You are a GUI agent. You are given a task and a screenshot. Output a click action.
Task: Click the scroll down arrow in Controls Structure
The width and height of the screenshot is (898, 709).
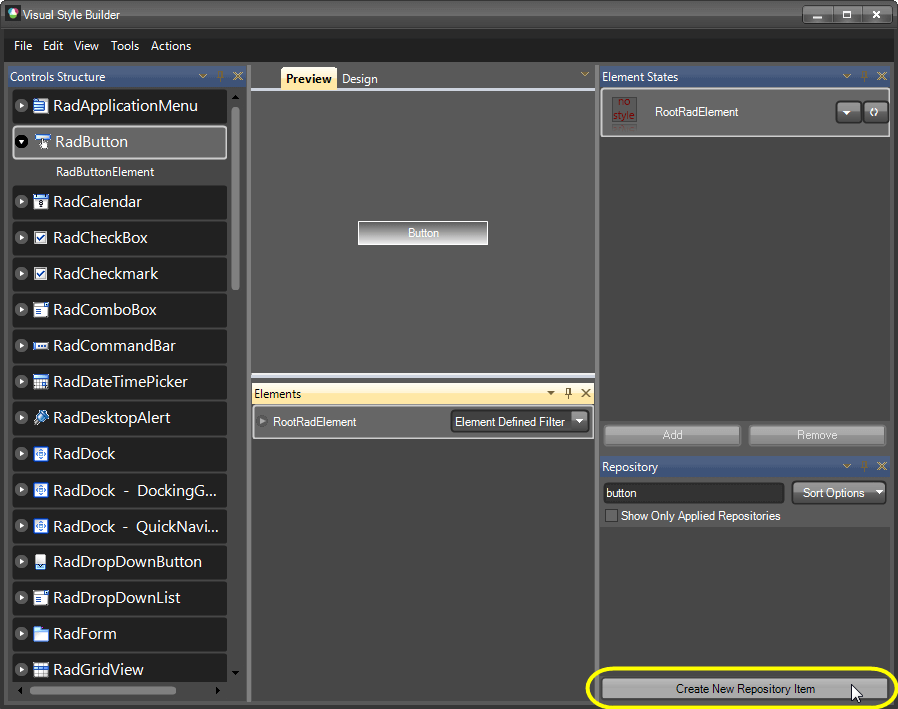point(235,672)
